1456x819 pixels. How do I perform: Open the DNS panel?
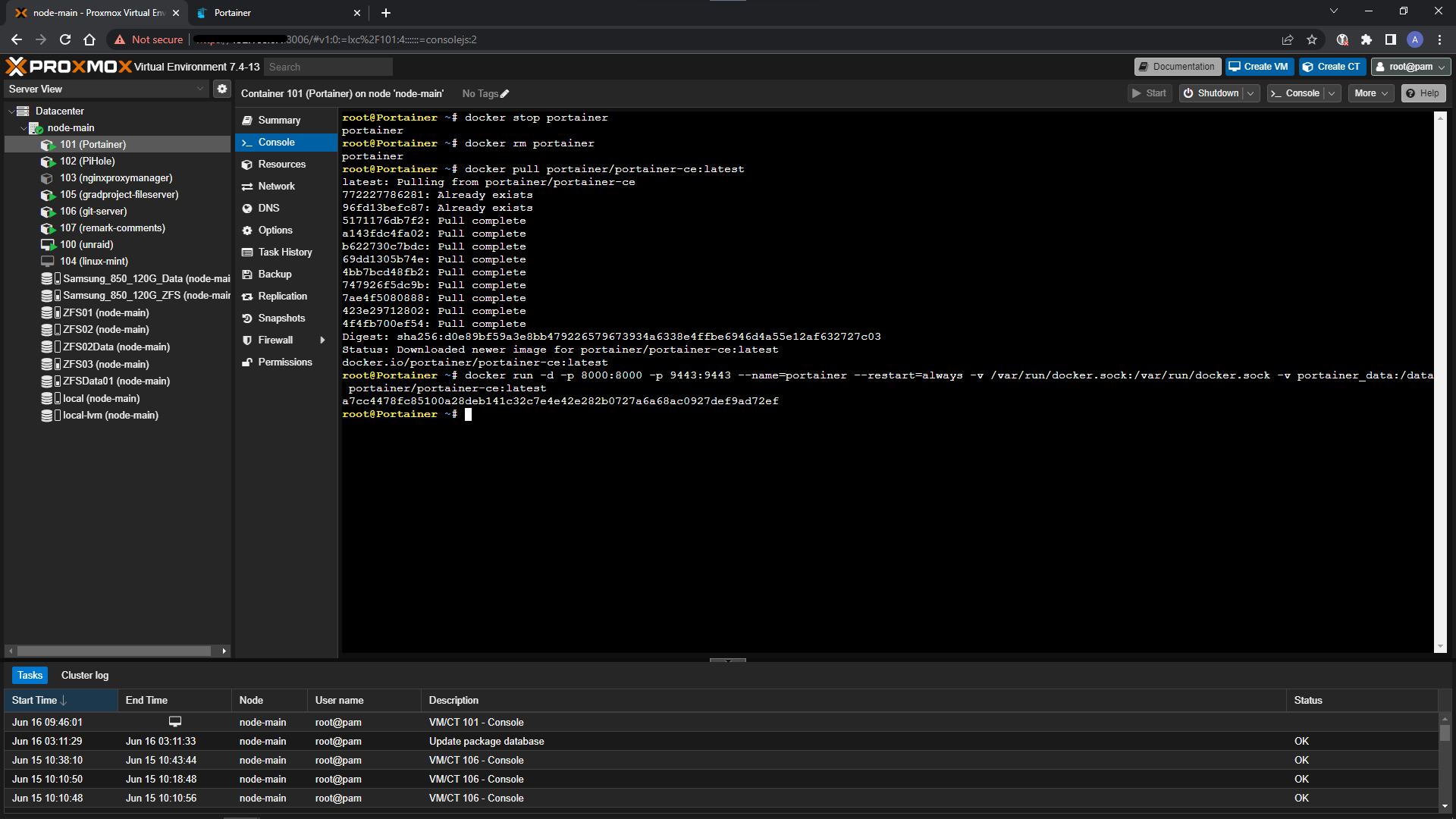tap(286, 208)
